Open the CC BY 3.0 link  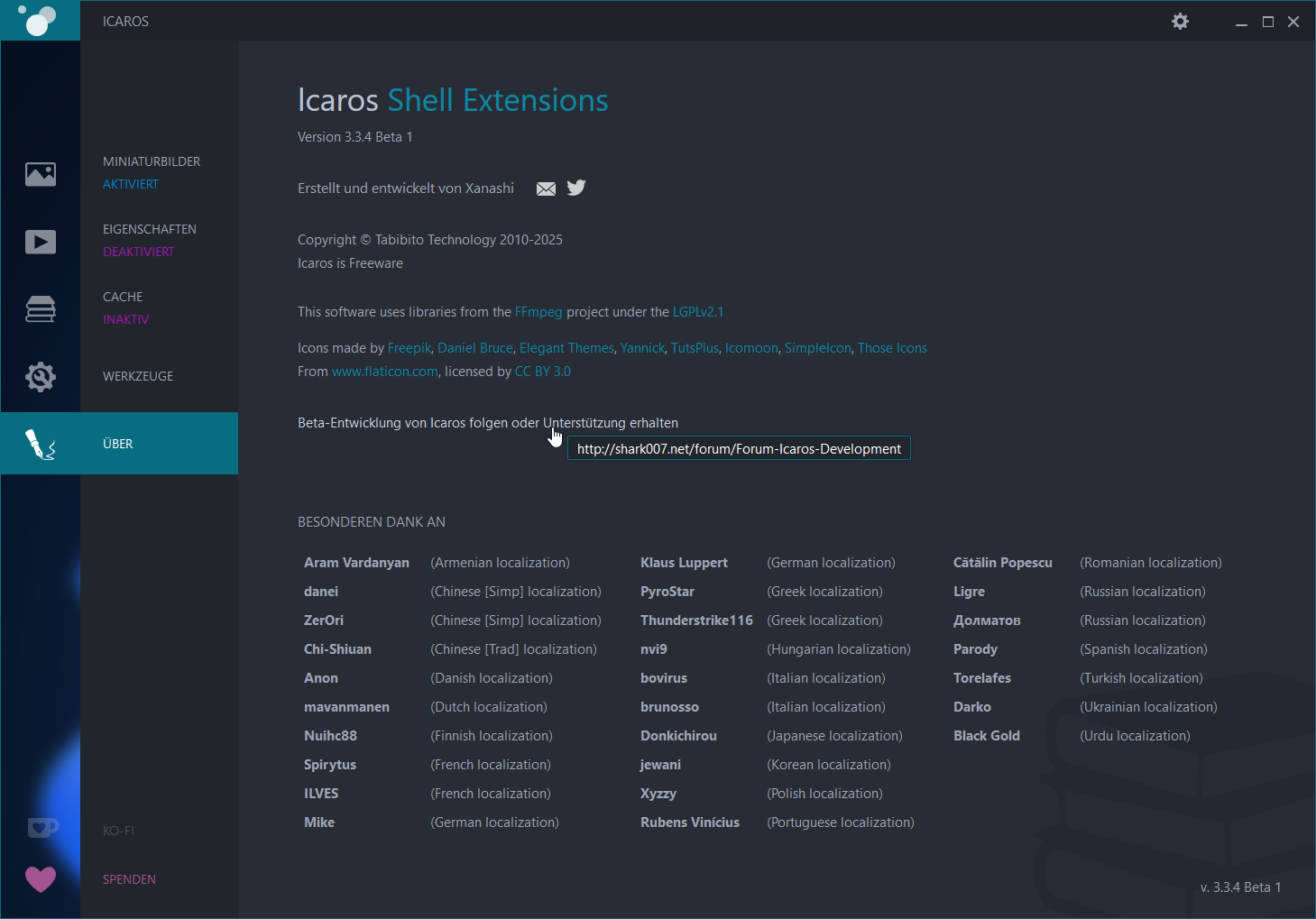tap(543, 372)
